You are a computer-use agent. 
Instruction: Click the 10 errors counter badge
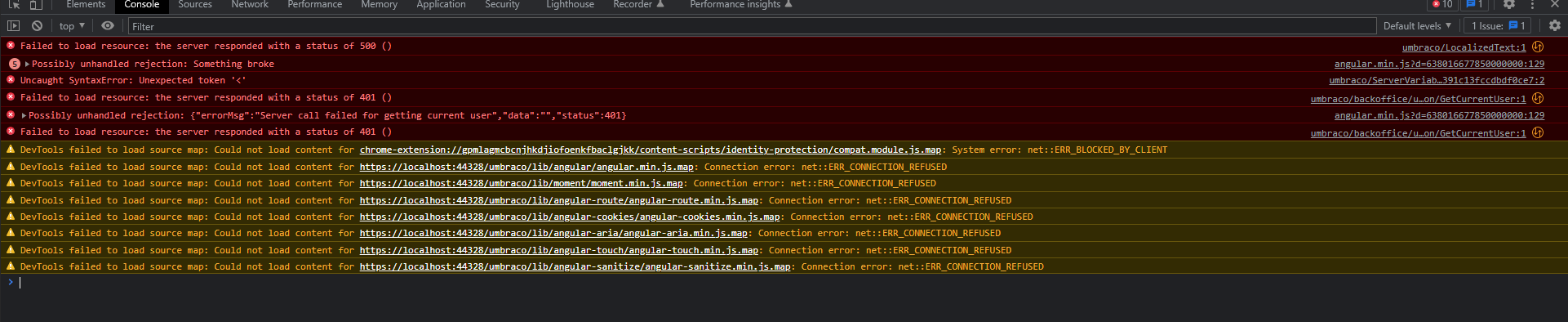pos(1443,5)
